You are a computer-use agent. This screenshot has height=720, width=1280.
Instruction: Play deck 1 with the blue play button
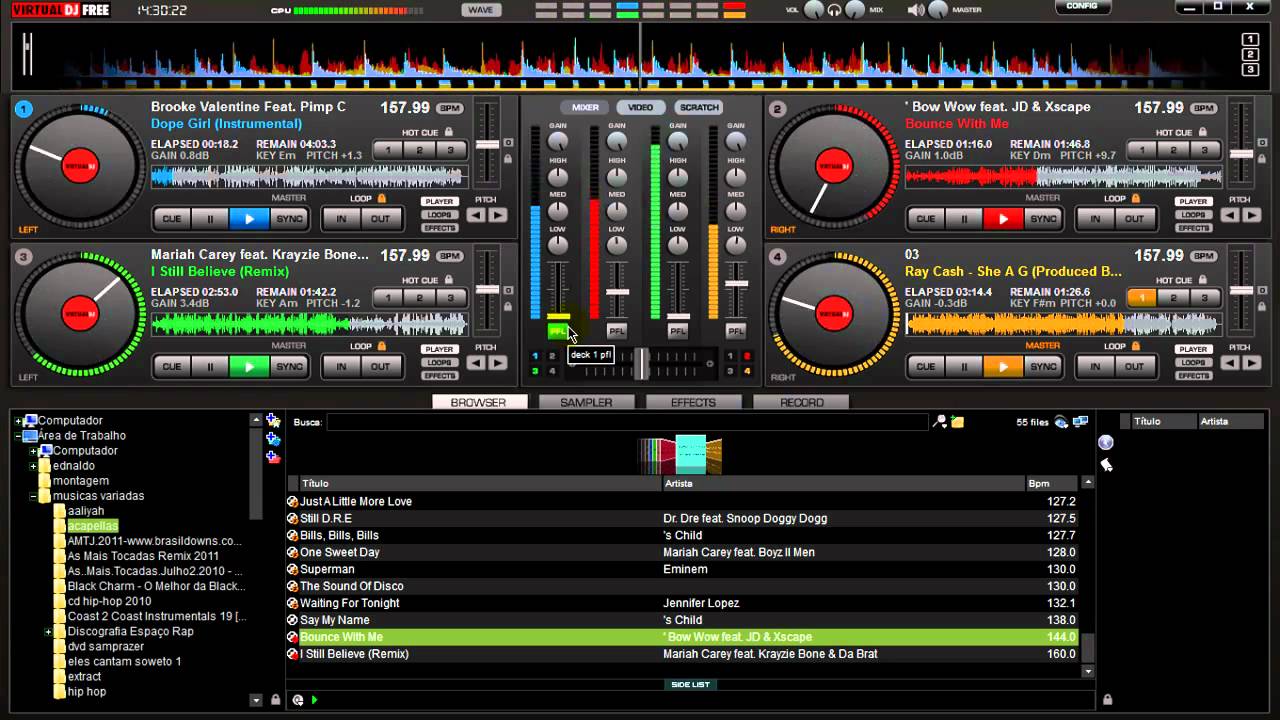(249, 219)
